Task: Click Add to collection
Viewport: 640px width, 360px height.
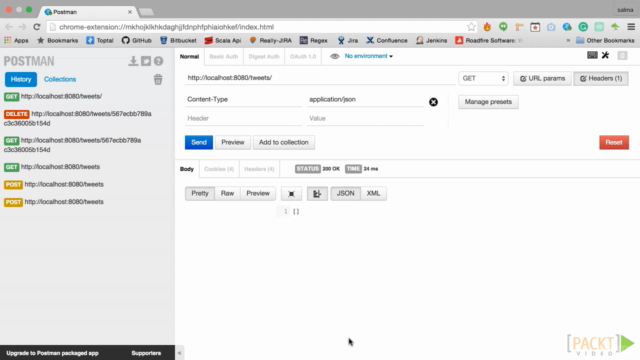Action: (284, 142)
